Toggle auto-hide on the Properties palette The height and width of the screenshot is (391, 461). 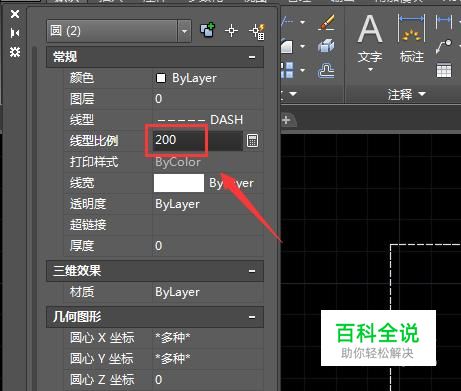tap(15, 33)
